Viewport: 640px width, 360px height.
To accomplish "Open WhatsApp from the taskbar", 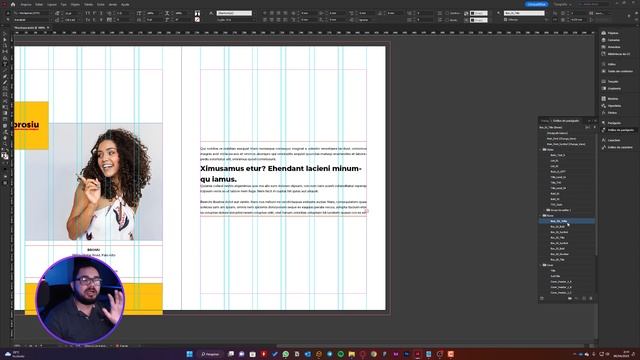I will coord(286,354).
